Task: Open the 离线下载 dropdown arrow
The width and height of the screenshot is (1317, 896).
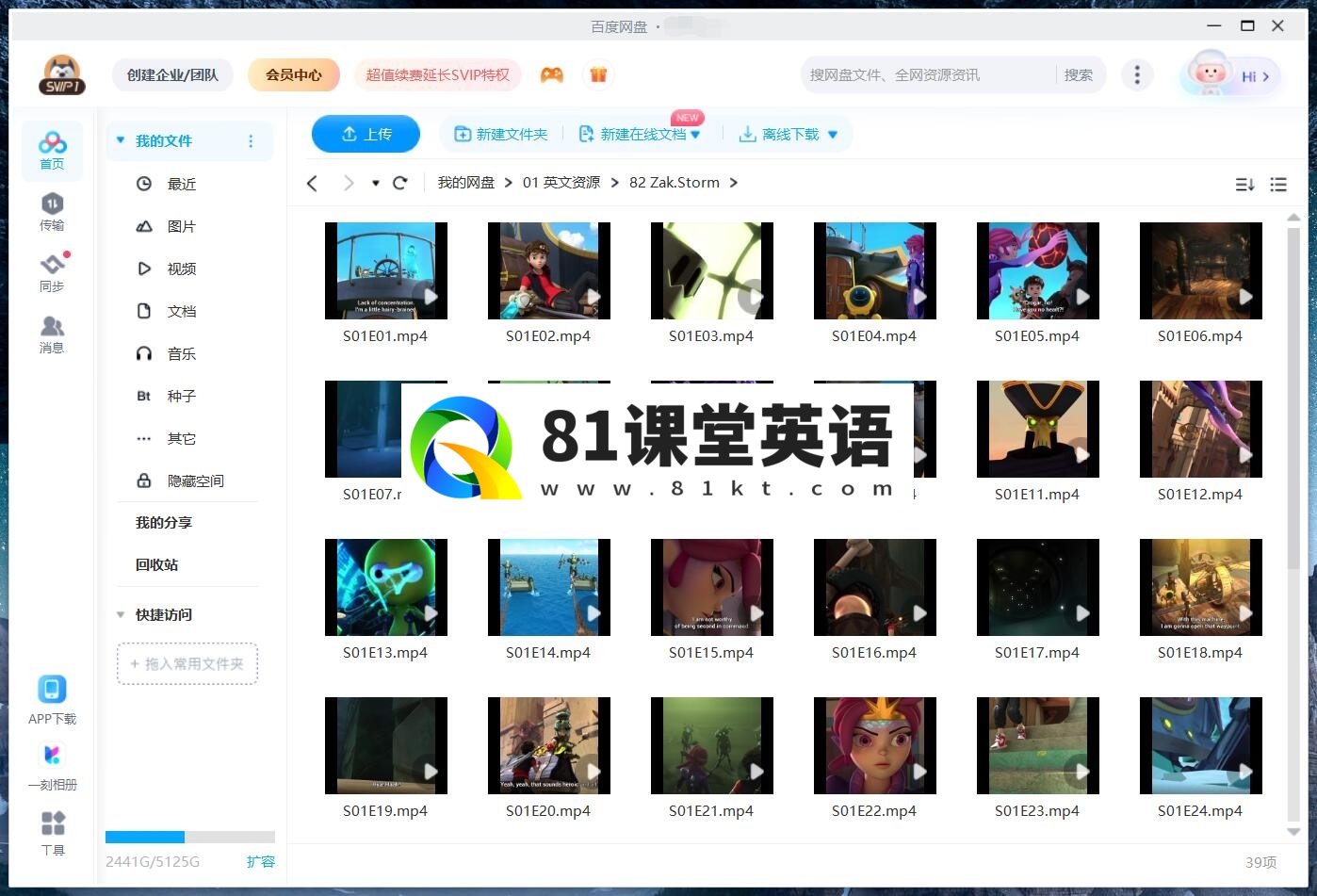Action: pos(832,135)
